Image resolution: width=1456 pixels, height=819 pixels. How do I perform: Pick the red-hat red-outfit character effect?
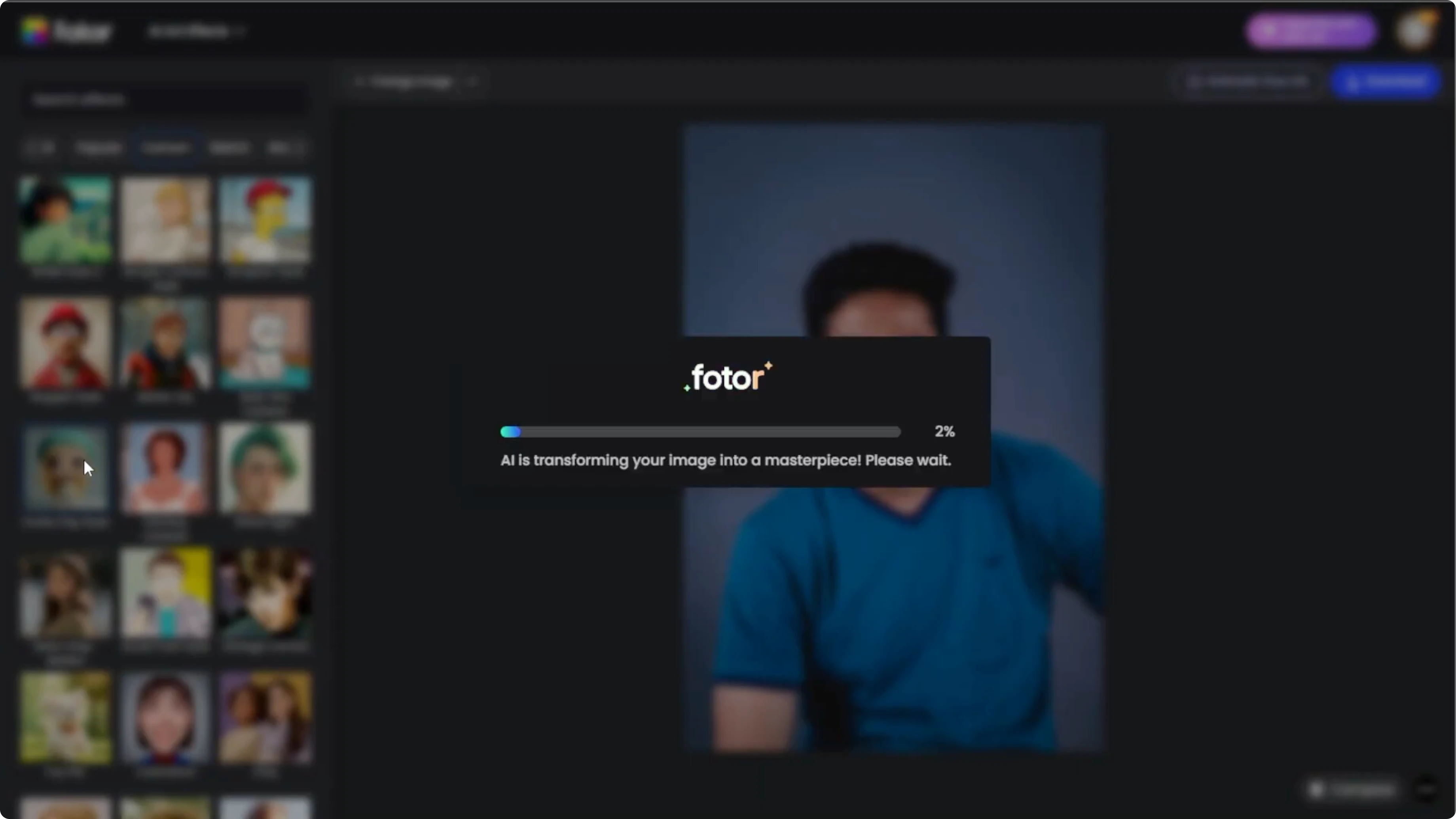[66, 343]
